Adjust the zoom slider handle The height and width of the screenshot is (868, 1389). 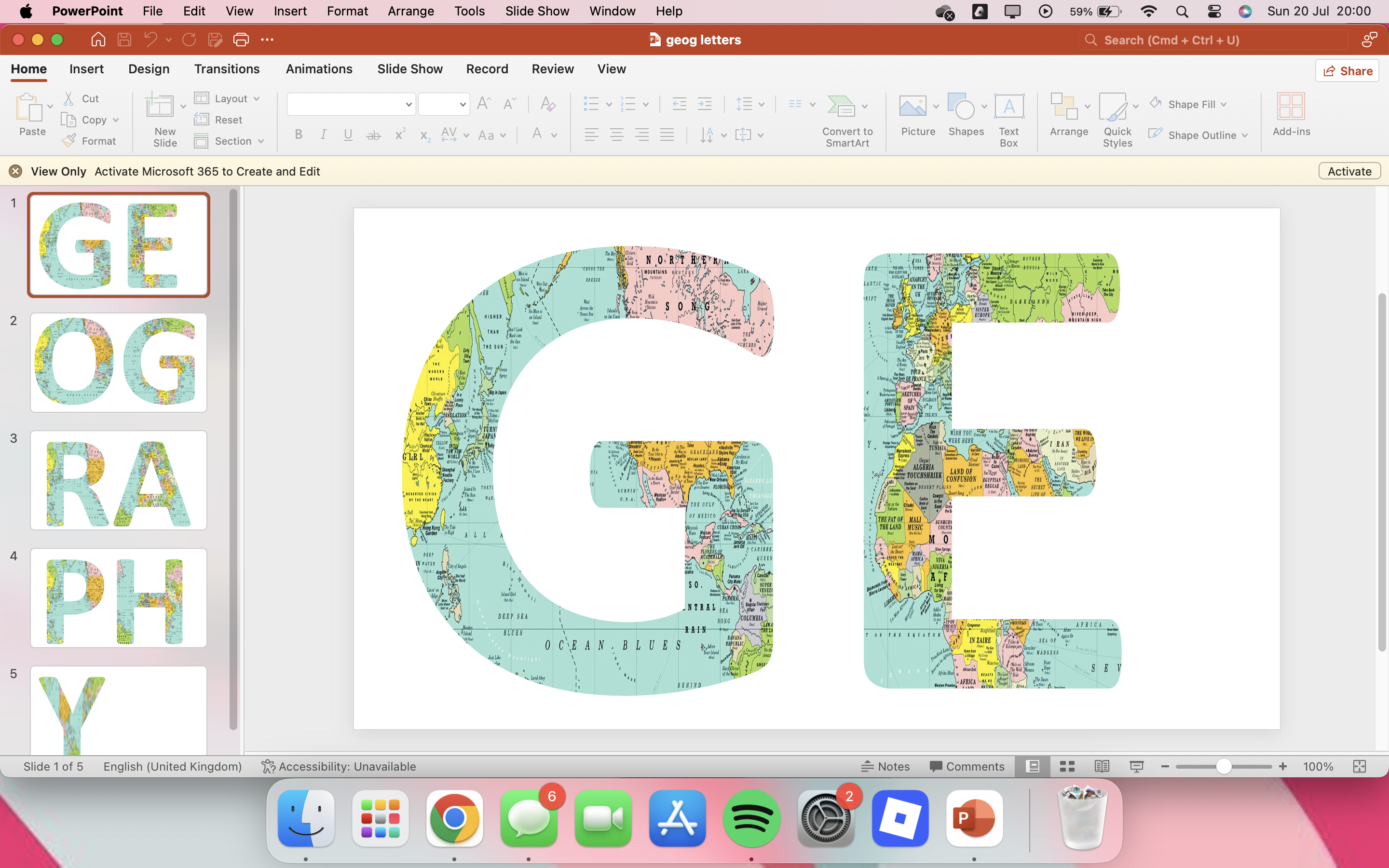click(1223, 766)
